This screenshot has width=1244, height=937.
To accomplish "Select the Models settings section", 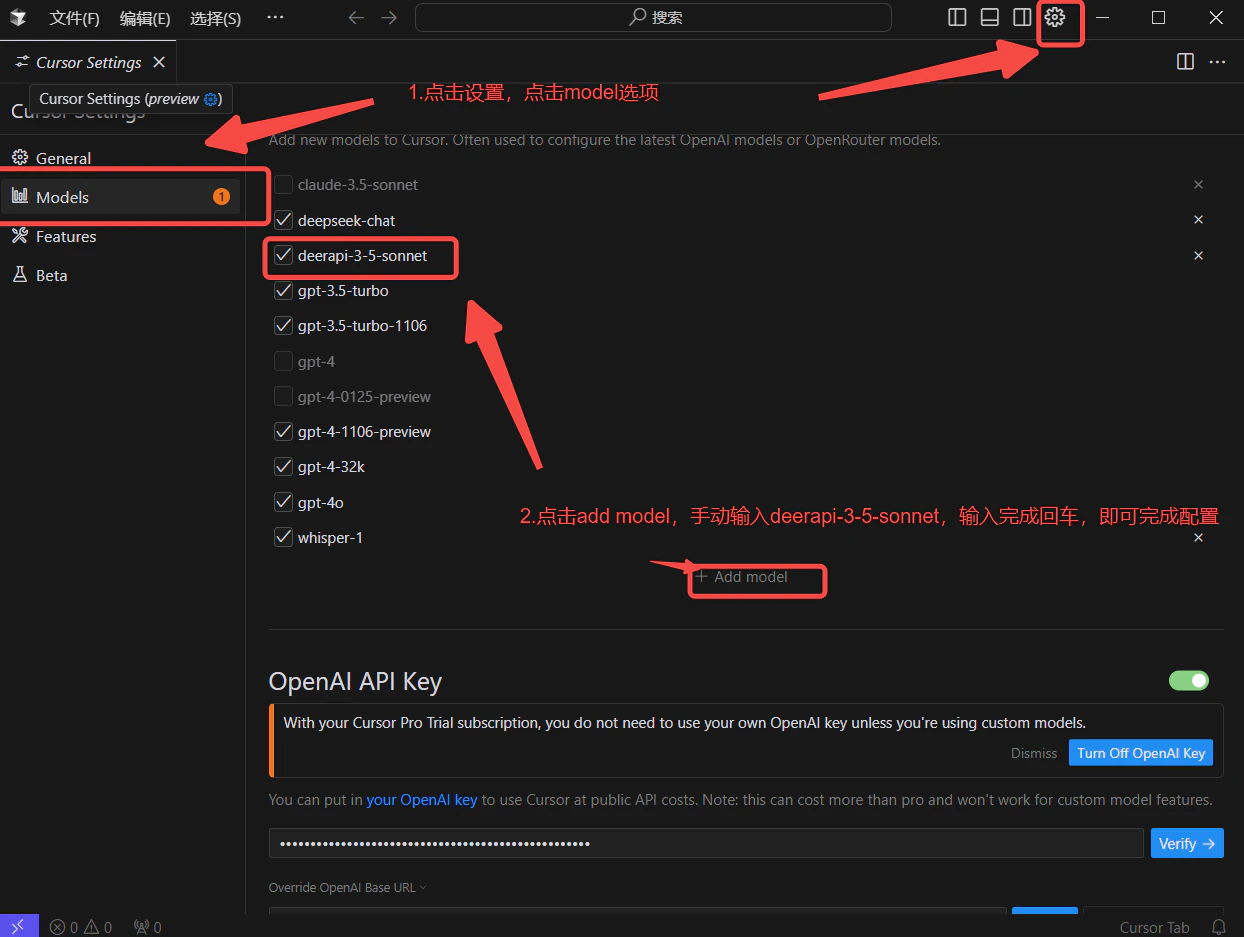I will click(x=120, y=197).
